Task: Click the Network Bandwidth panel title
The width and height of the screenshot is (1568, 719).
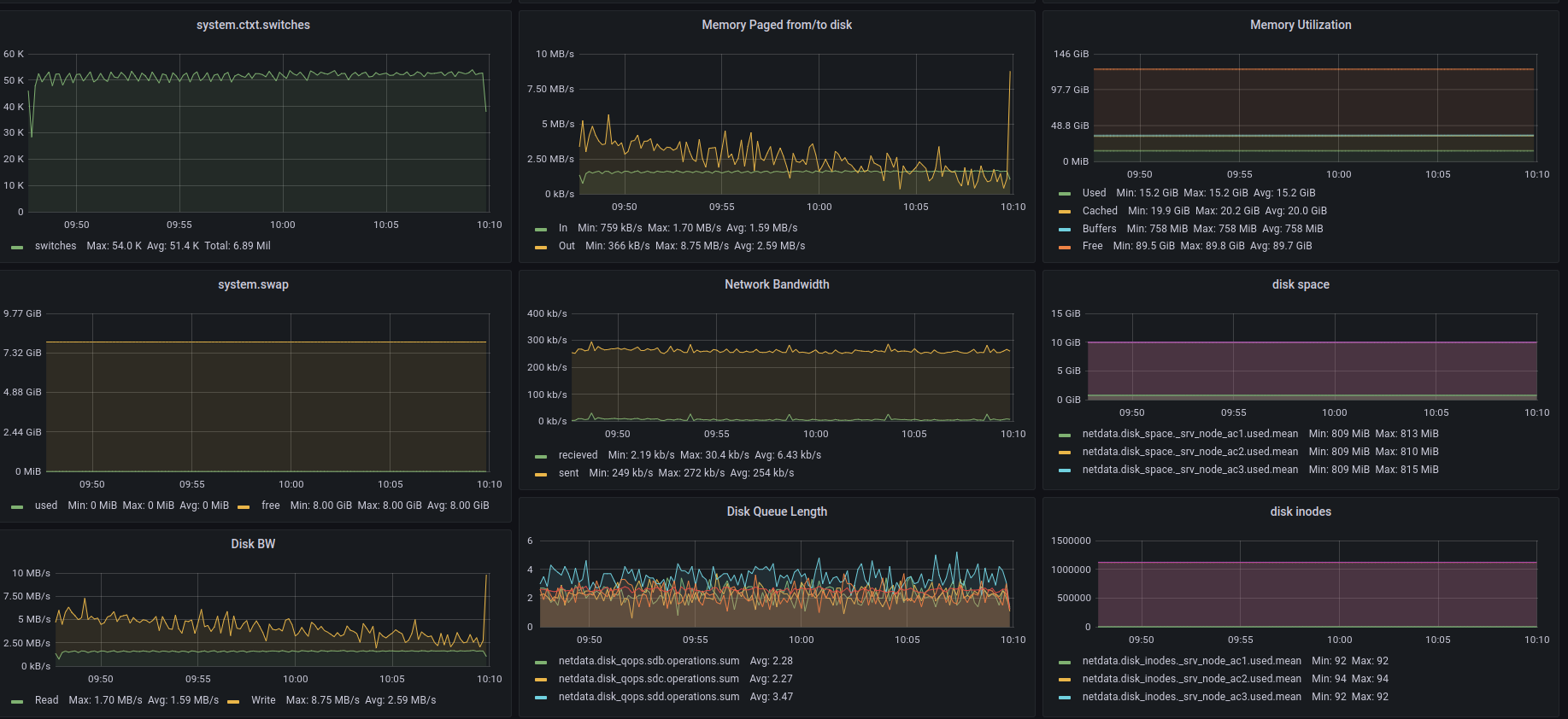Action: [776, 284]
